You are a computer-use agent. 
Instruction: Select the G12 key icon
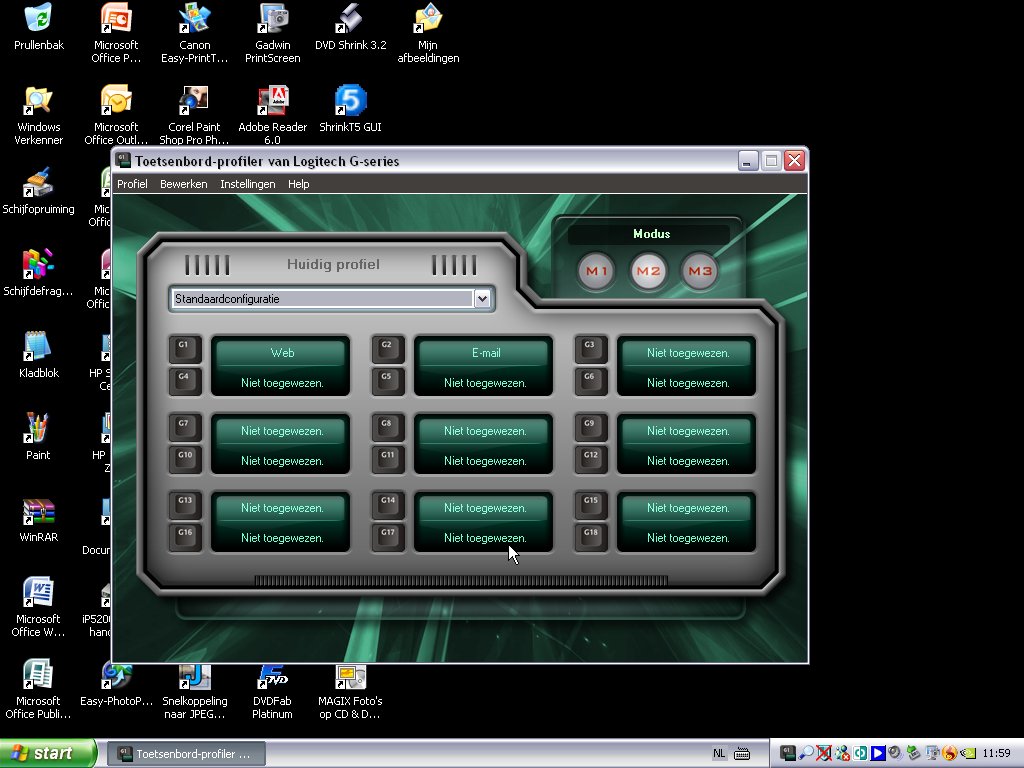(x=590, y=459)
